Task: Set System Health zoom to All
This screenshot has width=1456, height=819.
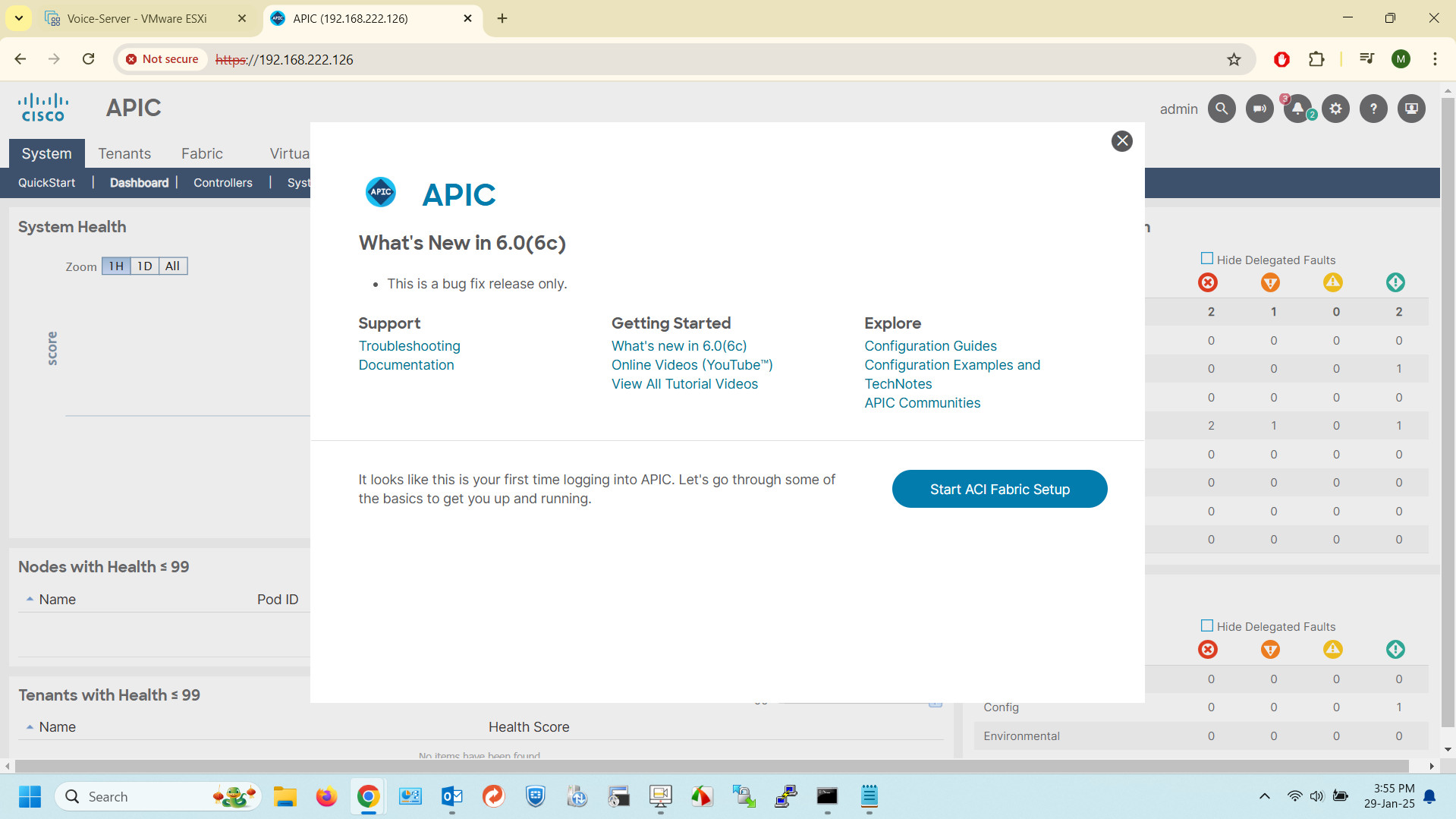Action: click(x=173, y=266)
